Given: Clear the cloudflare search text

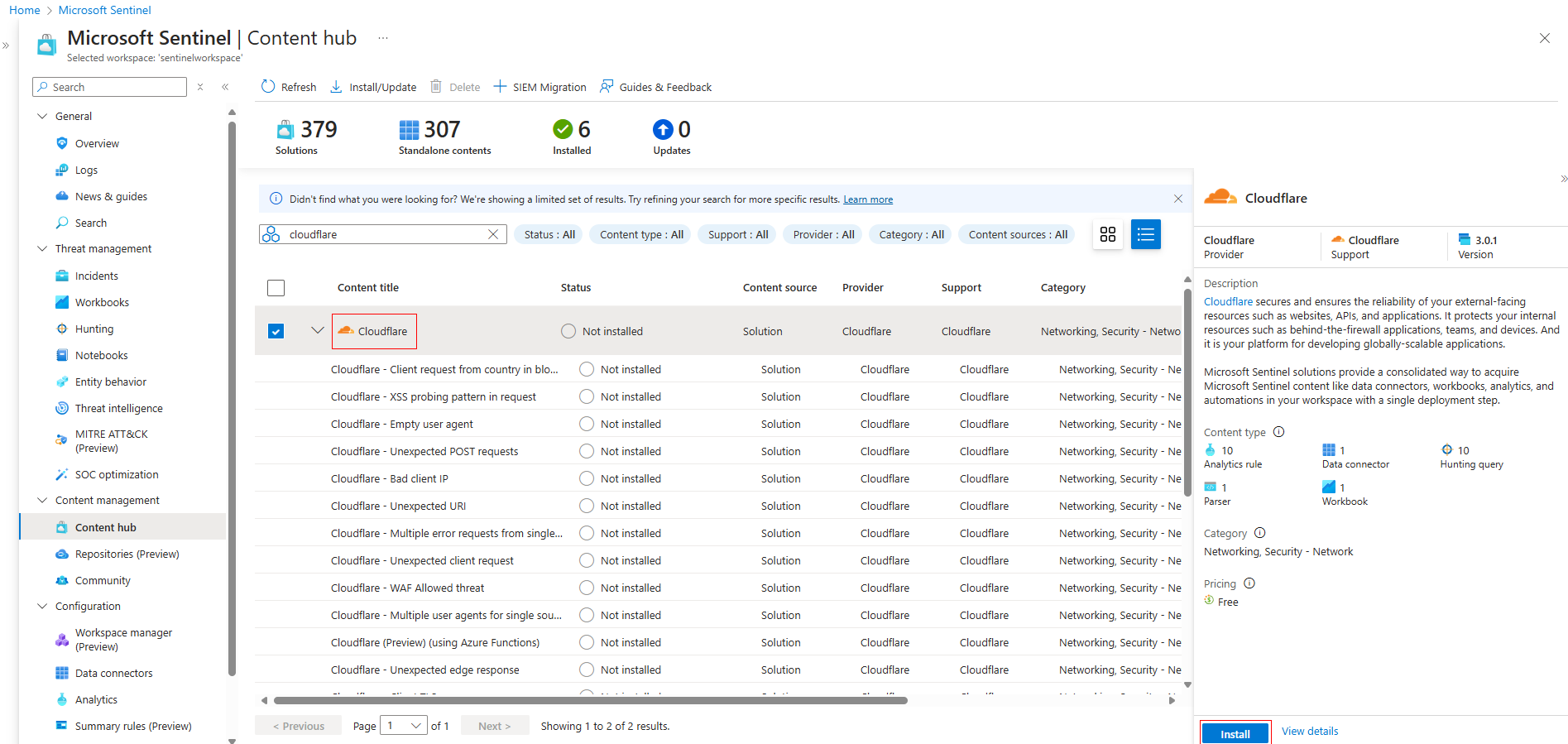Looking at the screenshot, I should click(493, 234).
